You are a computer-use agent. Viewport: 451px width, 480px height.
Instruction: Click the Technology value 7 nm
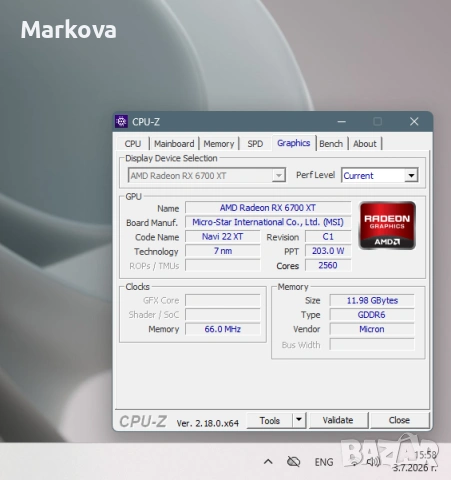click(223, 251)
